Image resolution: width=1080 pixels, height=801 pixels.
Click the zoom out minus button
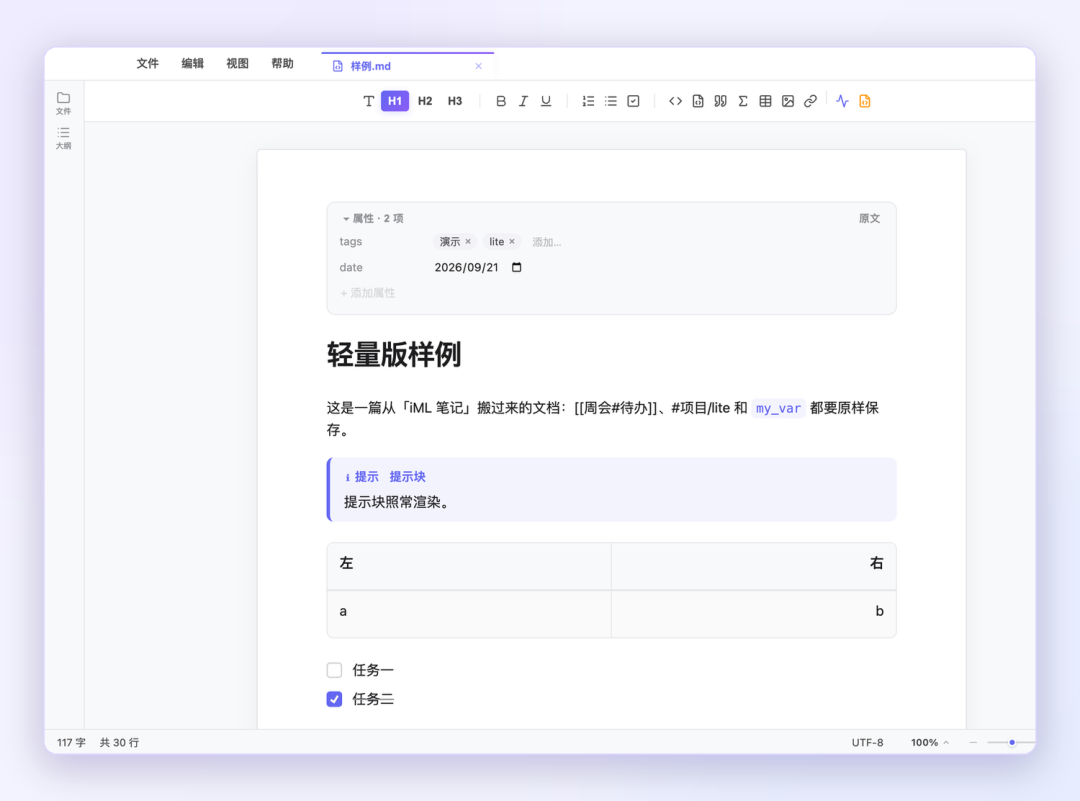click(x=973, y=742)
